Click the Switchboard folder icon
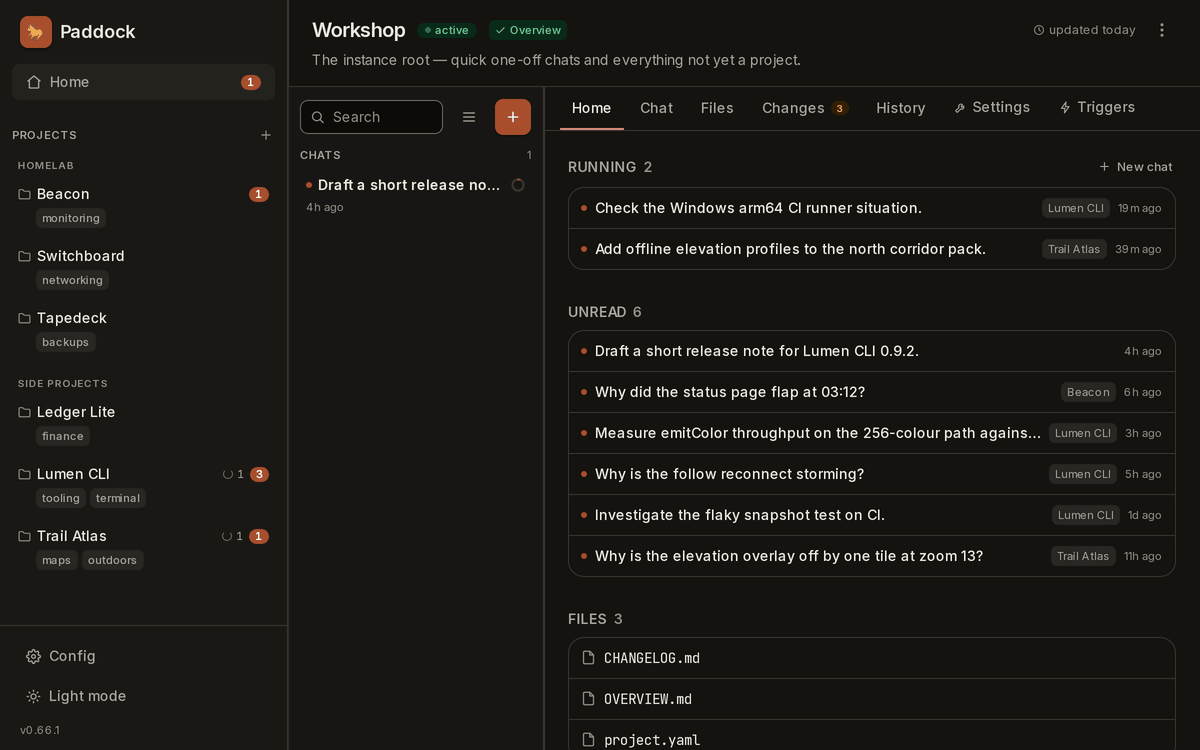The width and height of the screenshot is (1200, 750). pyautogui.click(x=25, y=256)
